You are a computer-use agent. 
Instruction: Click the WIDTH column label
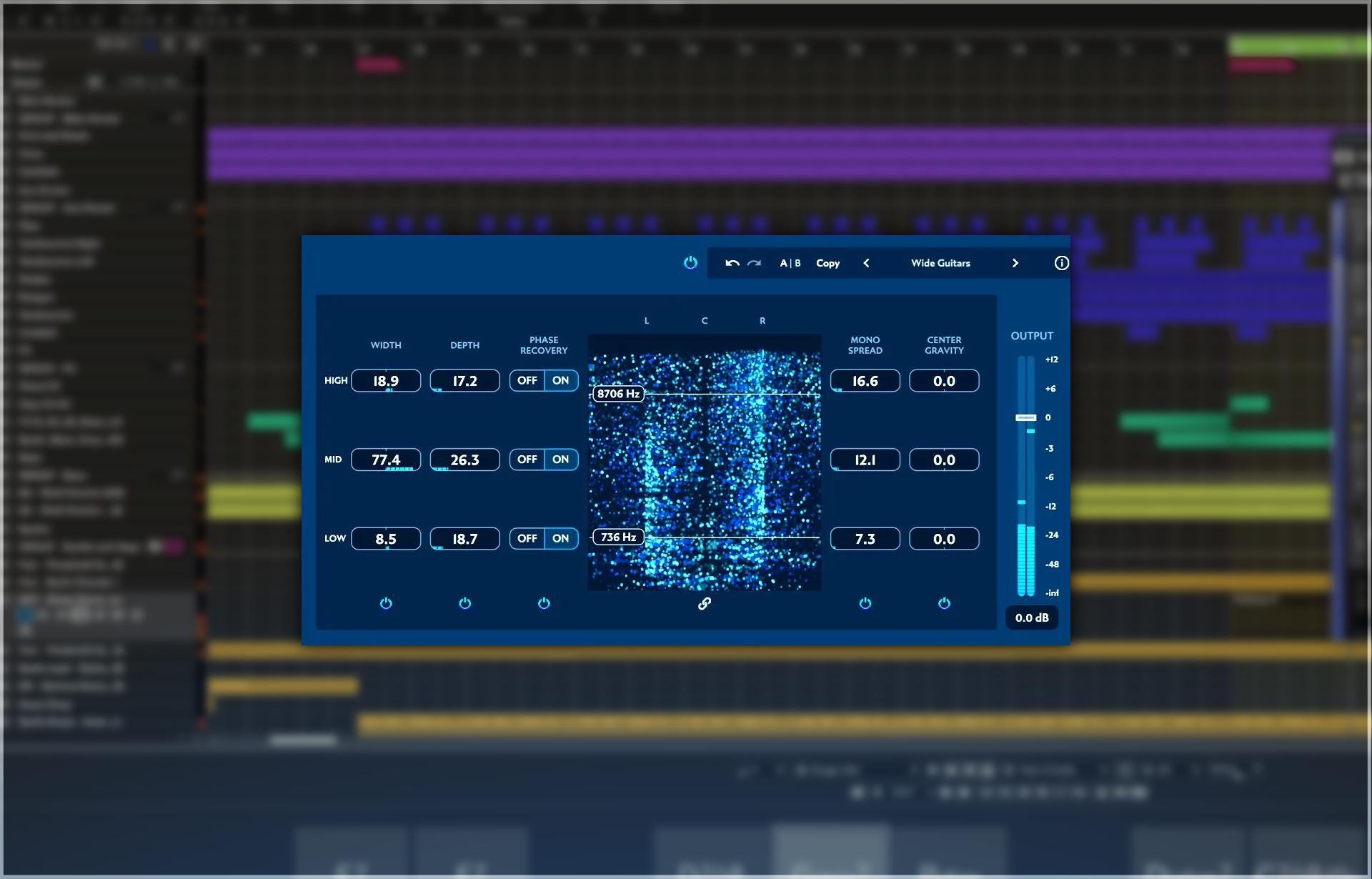386,345
